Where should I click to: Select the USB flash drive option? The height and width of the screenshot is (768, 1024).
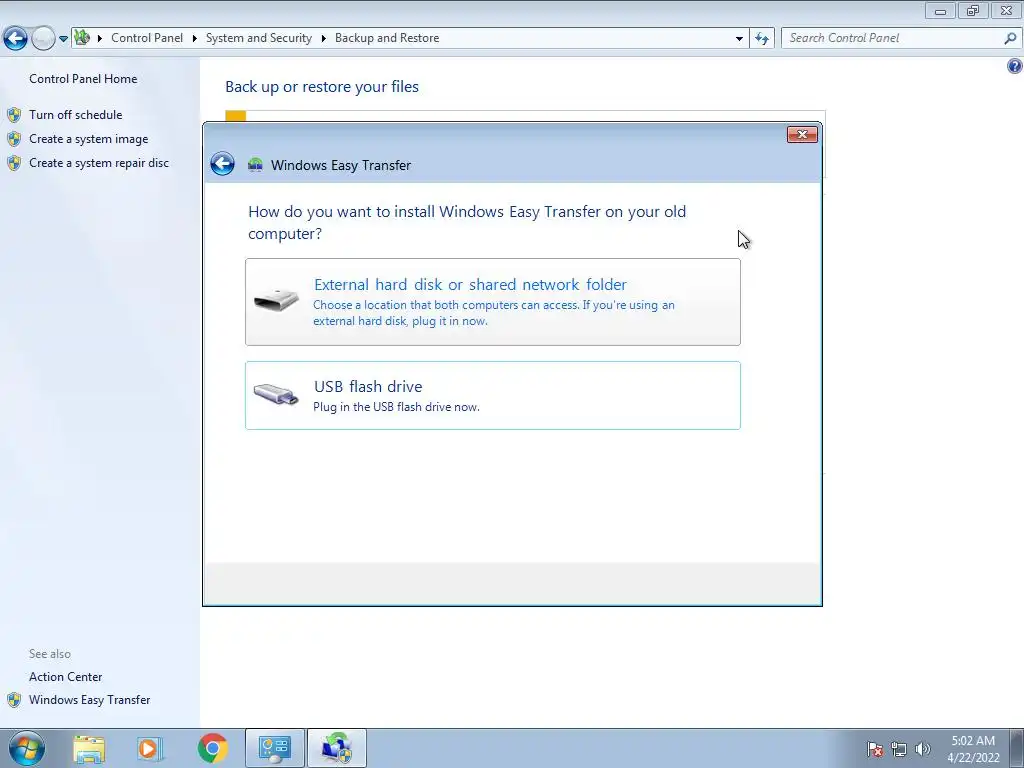(x=492, y=395)
